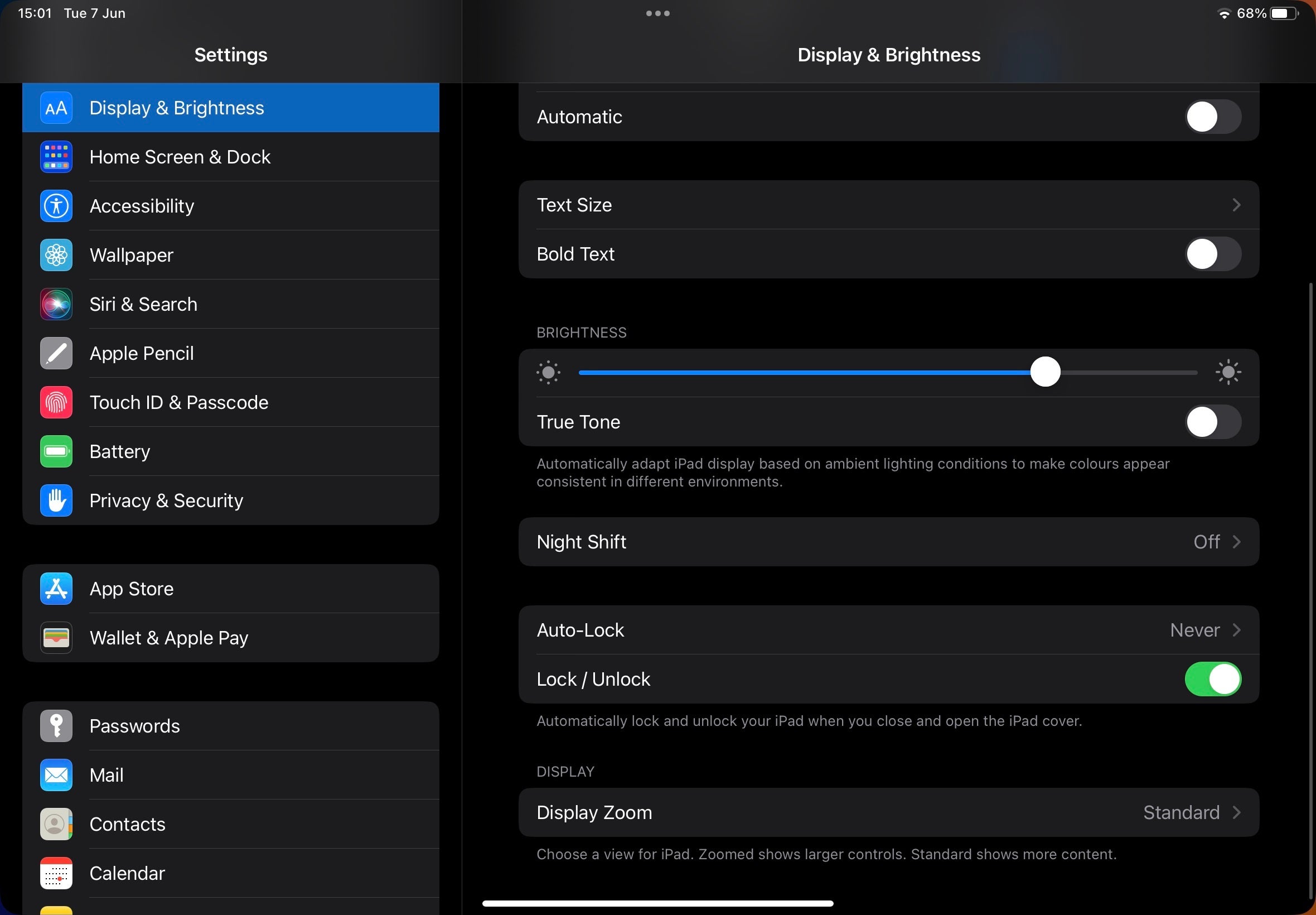Image resolution: width=1316 pixels, height=915 pixels.
Task: Click the Wallpaper flower icon
Action: [x=56, y=255]
